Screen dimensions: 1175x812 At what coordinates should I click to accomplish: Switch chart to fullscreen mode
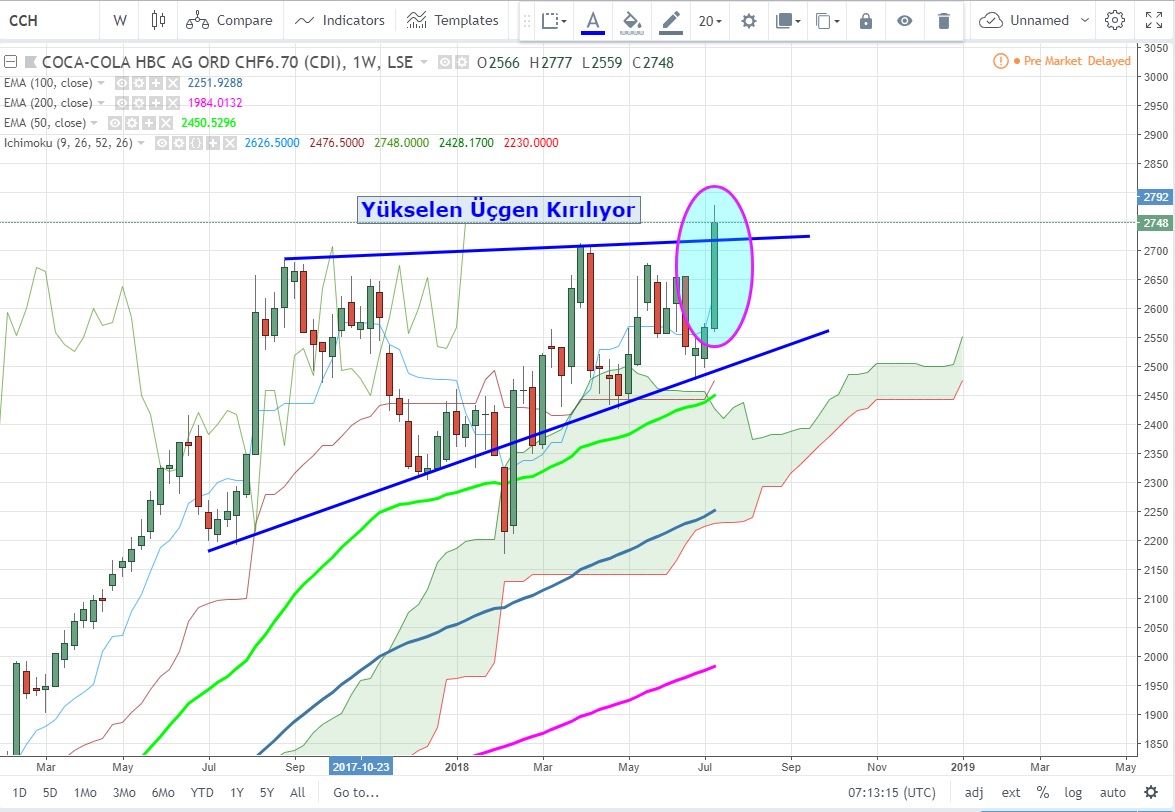pos(1154,20)
